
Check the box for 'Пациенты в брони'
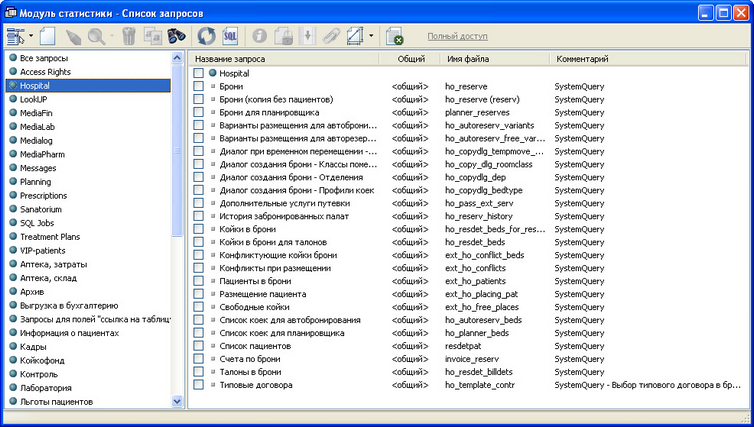coord(198,281)
